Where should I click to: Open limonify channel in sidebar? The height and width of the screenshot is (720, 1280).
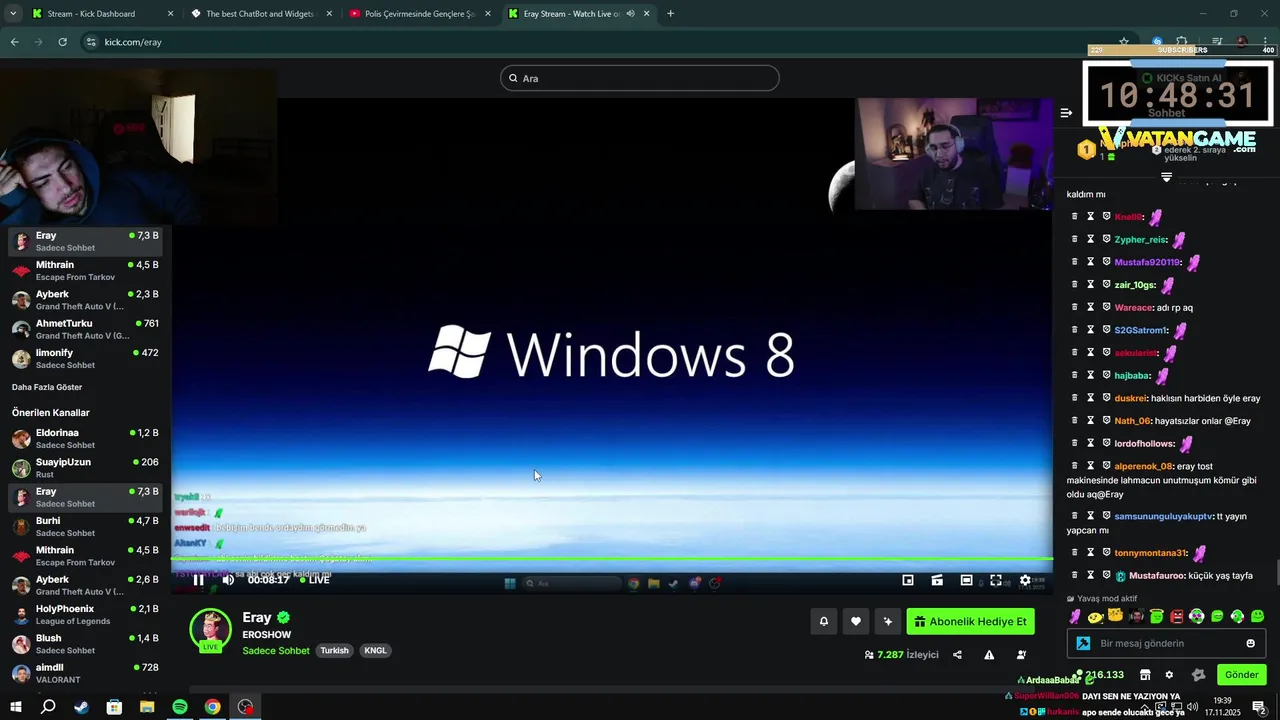pyautogui.click(x=85, y=359)
